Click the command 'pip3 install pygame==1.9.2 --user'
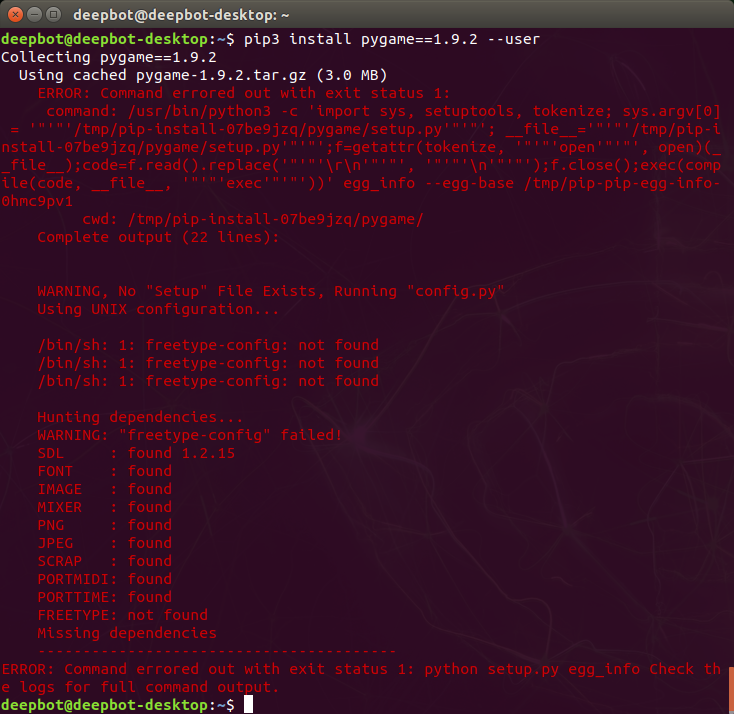 [x=391, y=39]
